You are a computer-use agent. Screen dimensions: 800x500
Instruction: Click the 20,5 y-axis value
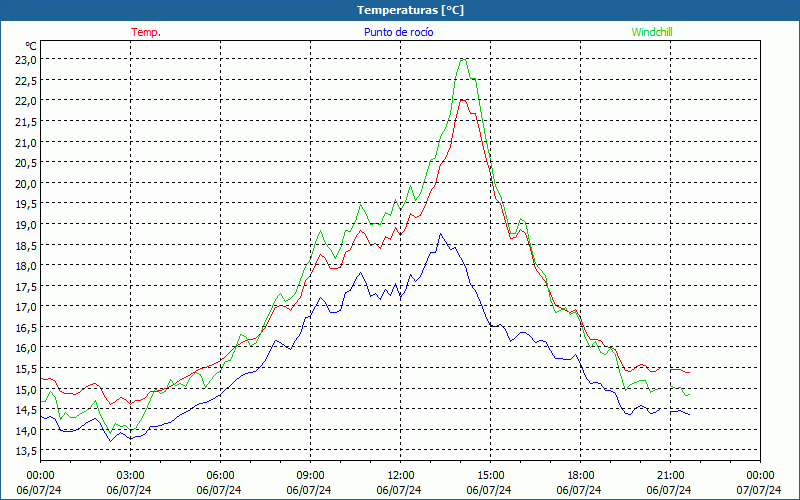[26, 163]
